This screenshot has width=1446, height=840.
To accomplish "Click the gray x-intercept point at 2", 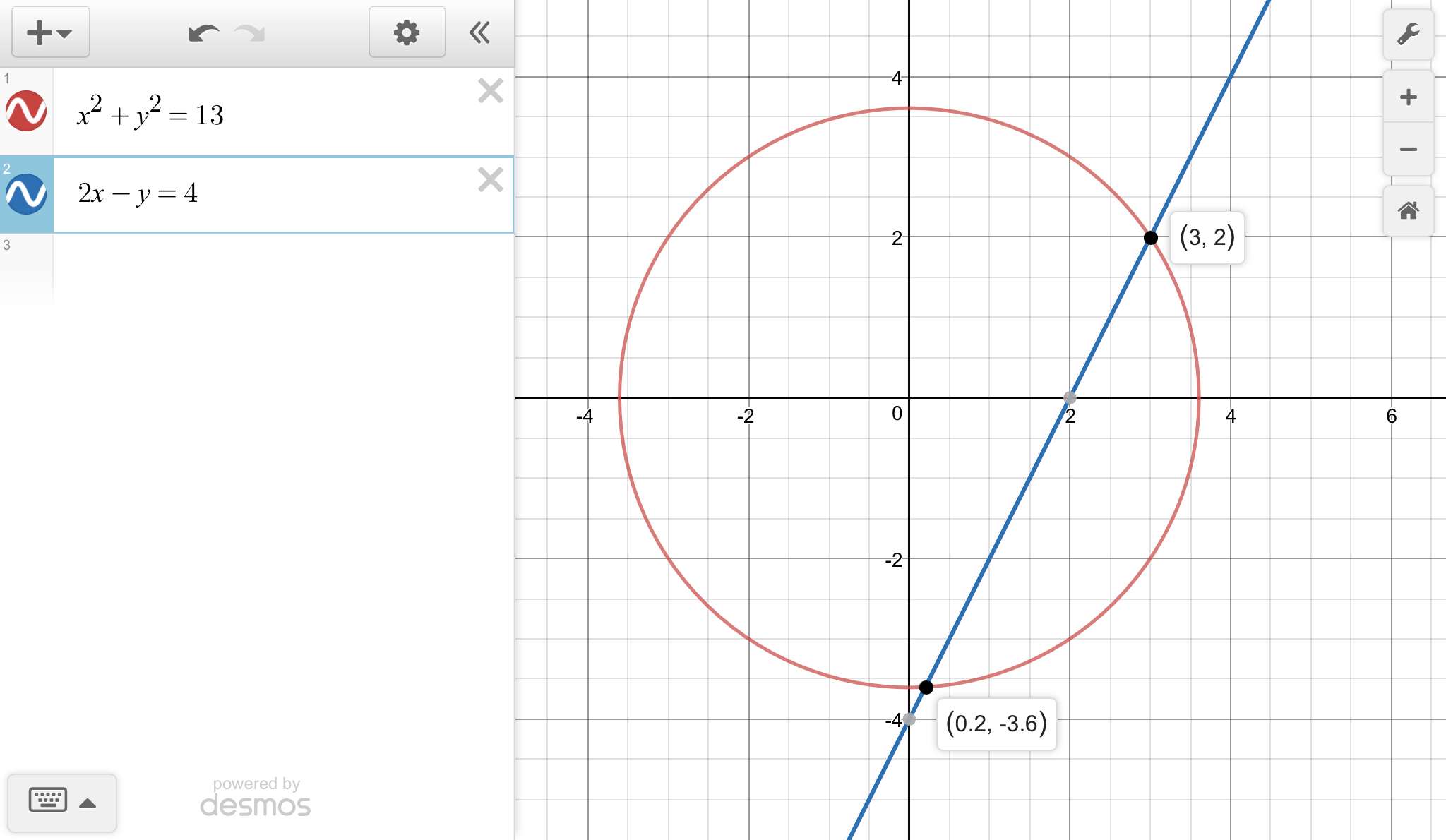I will (x=1070, y=397).
